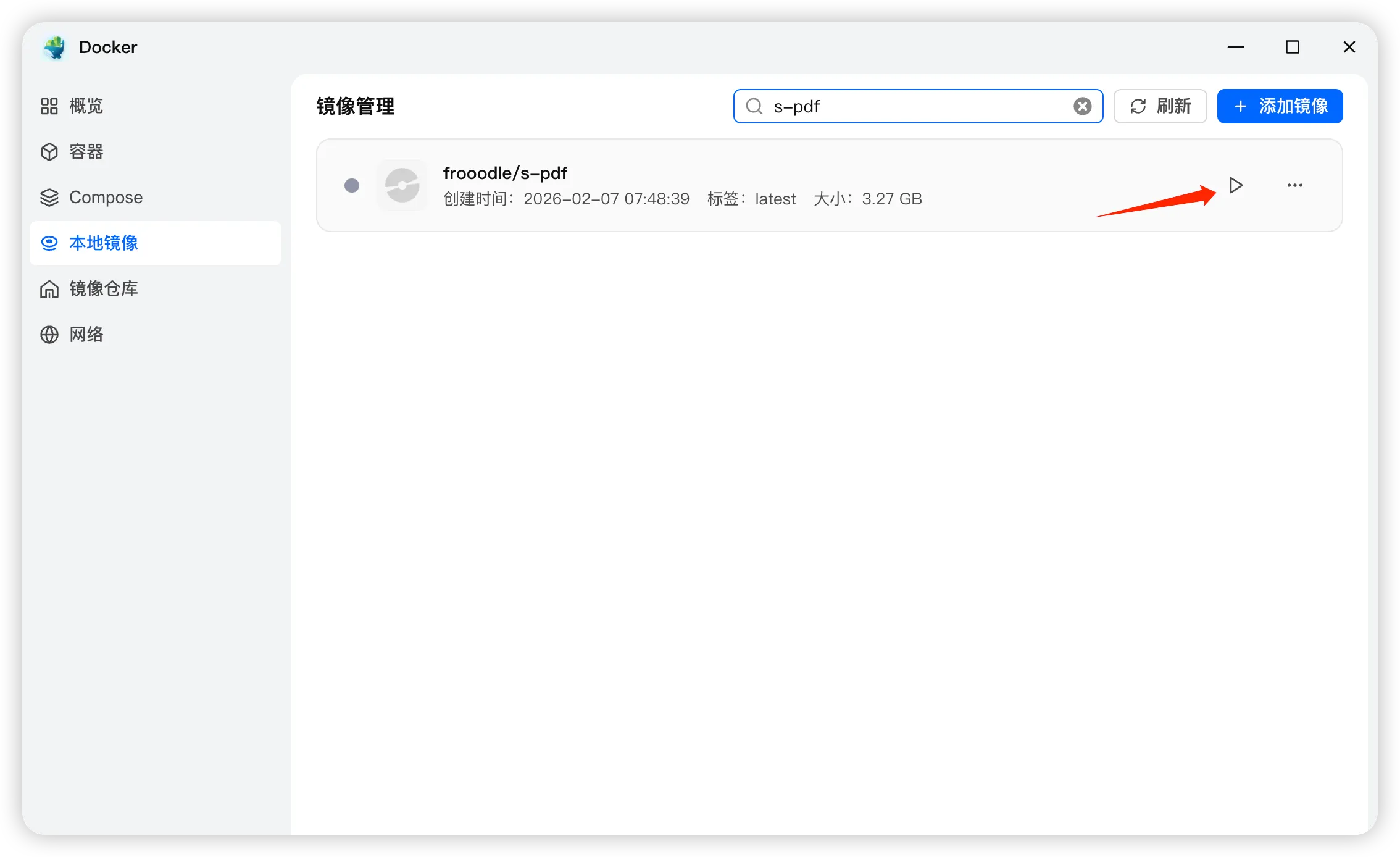The width and height of the screenshot is (1400, 857).
Task: Click the 容器 cube icon
Action: click(49, 152)
